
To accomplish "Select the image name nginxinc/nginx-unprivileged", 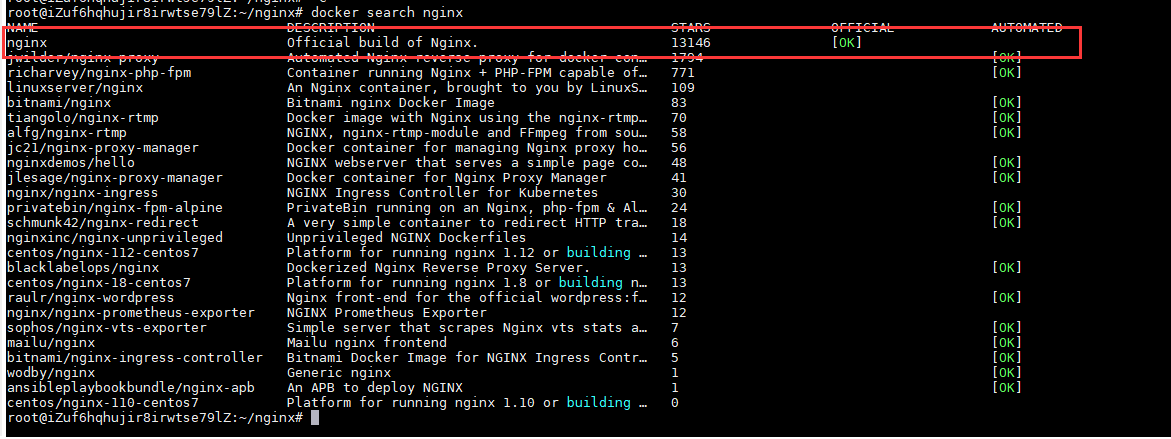I will coord(114,237).
